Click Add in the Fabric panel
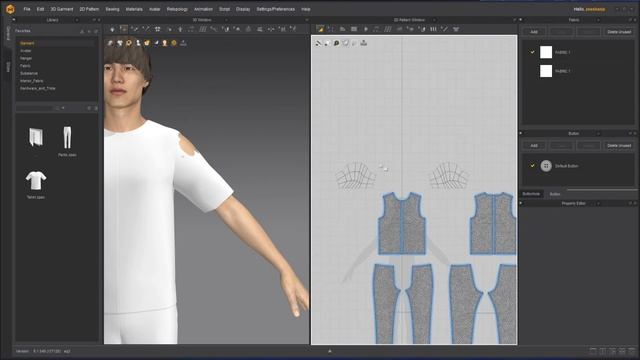 pos(534,31)
